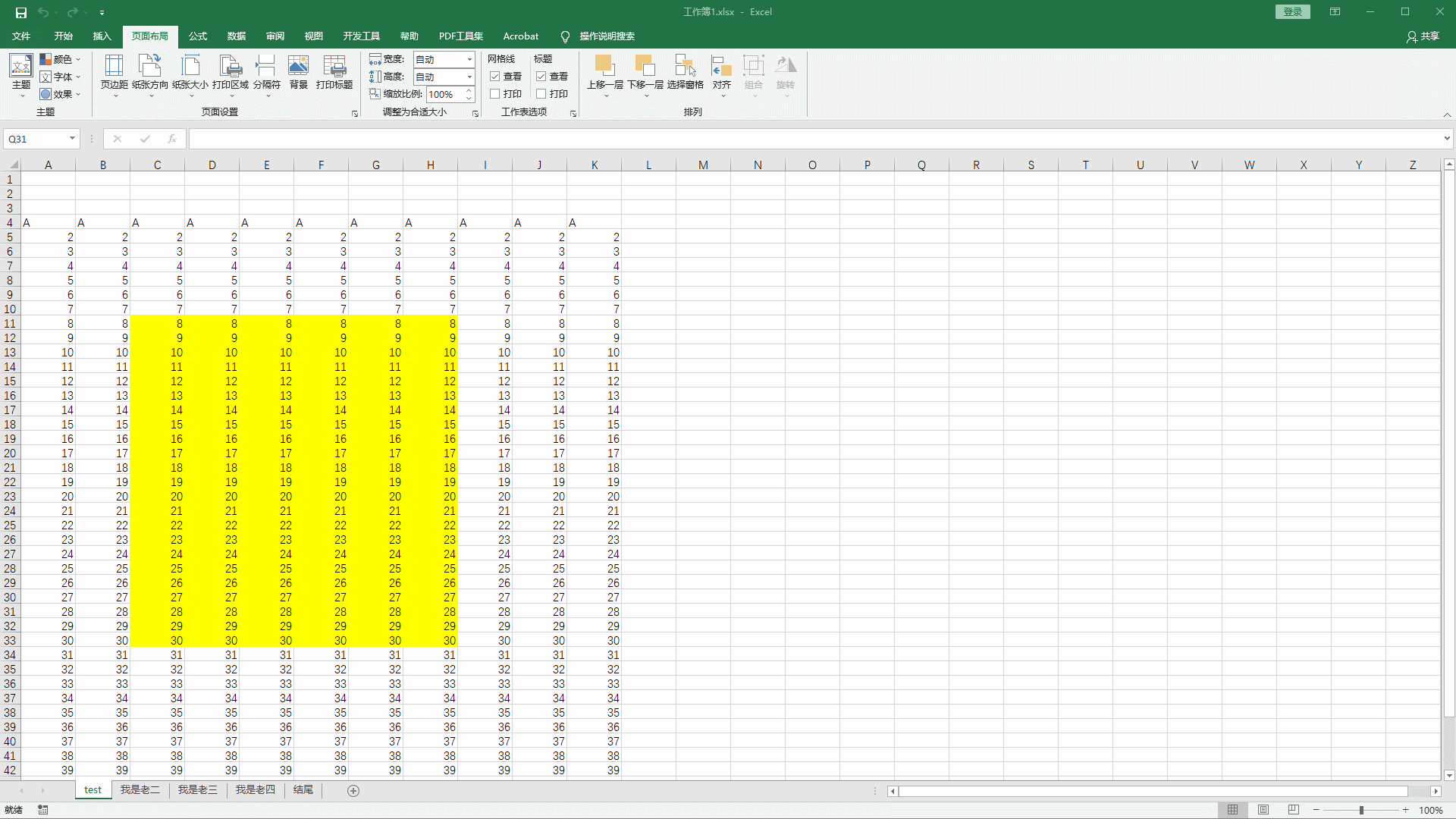
Task: Open Customize Quick Access Toolbar dropdown
Action: click(x=102, y=13)
